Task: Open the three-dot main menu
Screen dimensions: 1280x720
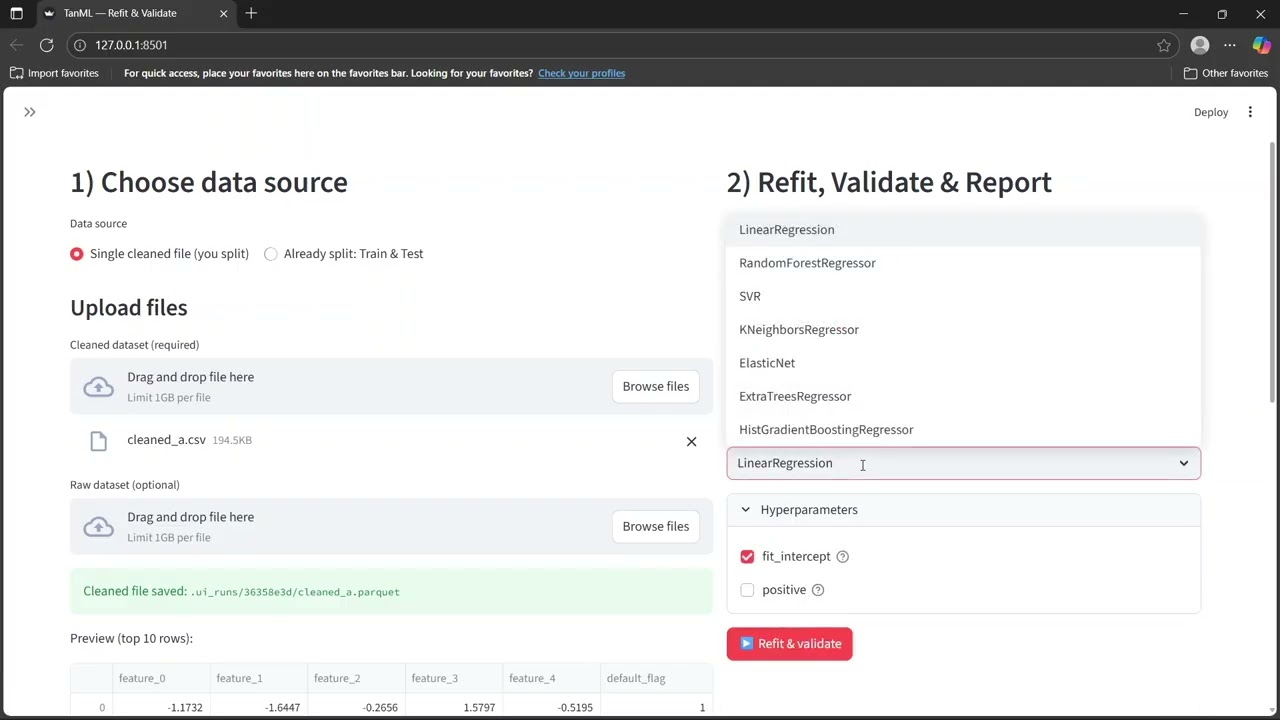Action: point(1250,112)
